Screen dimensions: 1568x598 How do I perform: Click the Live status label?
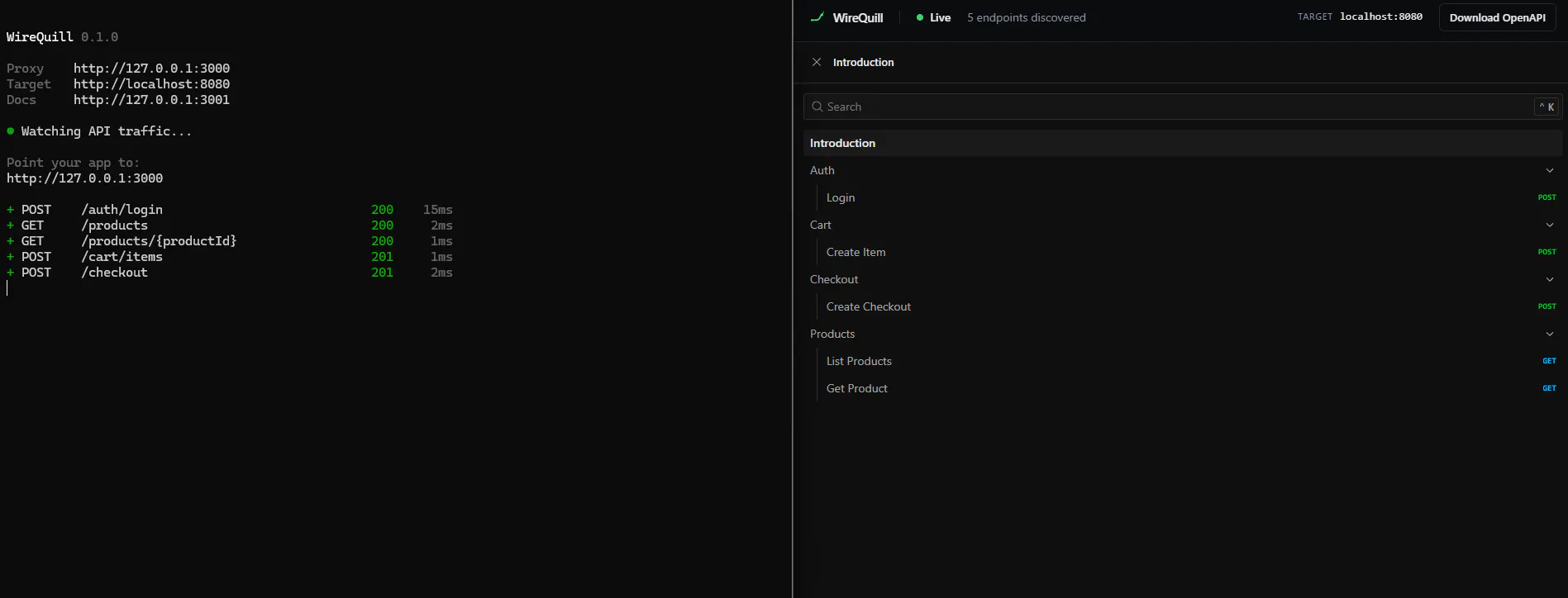tap(941, 17)
